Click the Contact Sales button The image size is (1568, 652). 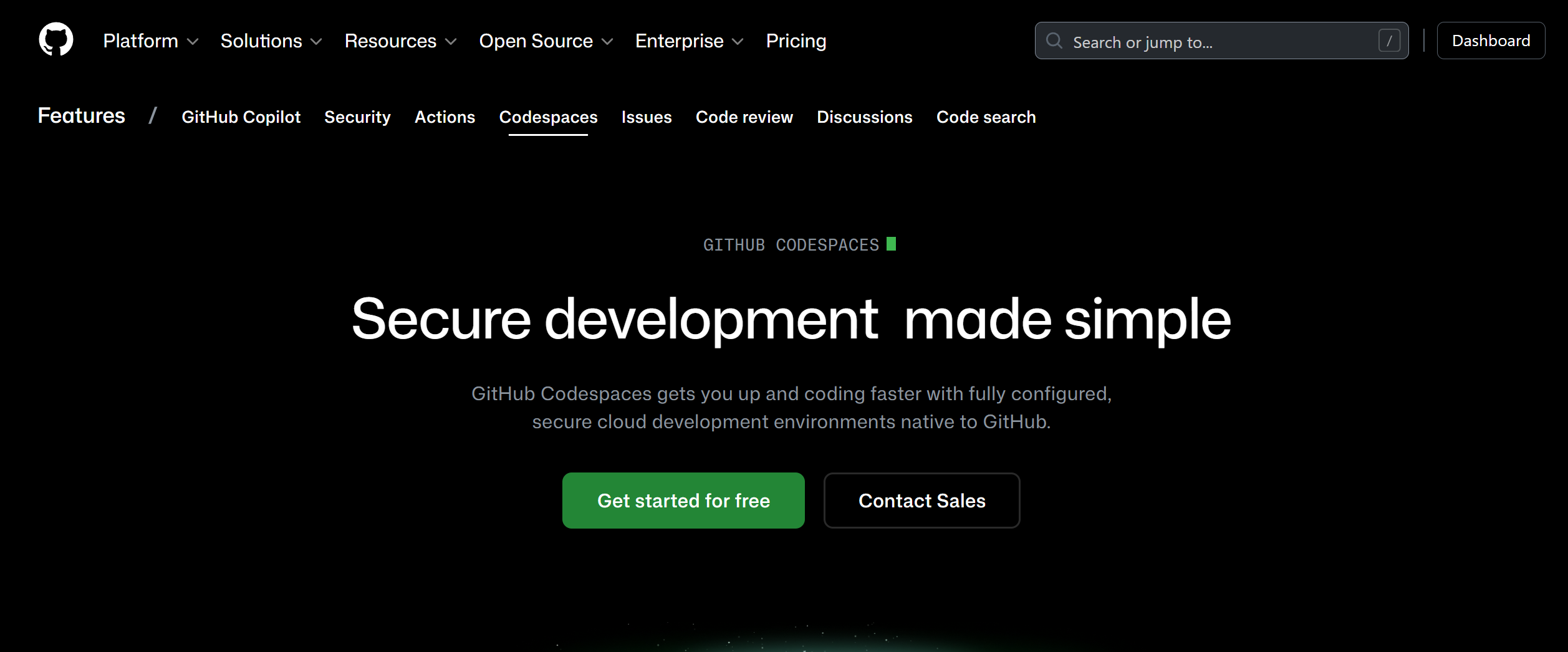click(921, 501)
